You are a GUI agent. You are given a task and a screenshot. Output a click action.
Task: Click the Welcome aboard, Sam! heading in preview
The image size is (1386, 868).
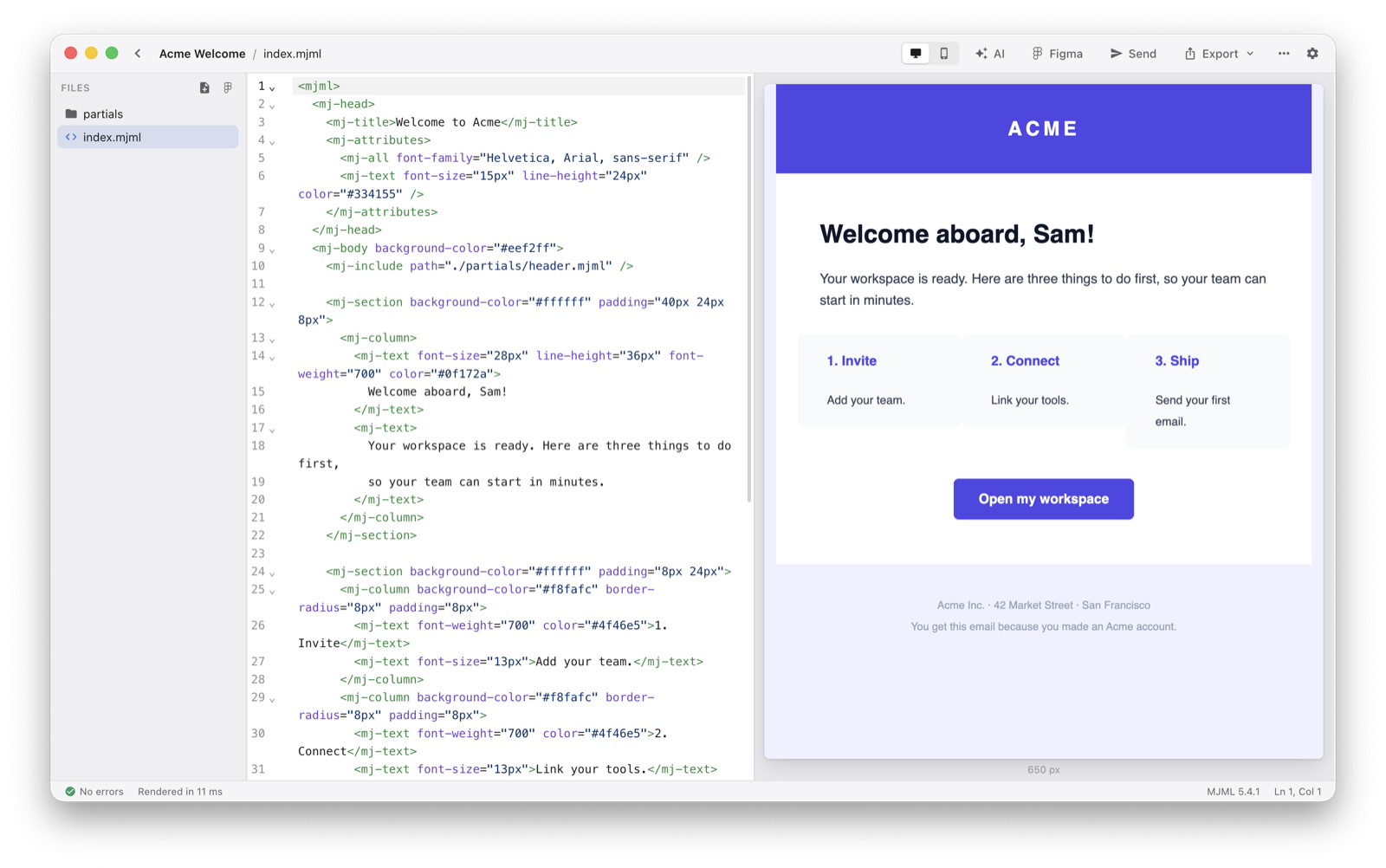click(x=956, y=234)
